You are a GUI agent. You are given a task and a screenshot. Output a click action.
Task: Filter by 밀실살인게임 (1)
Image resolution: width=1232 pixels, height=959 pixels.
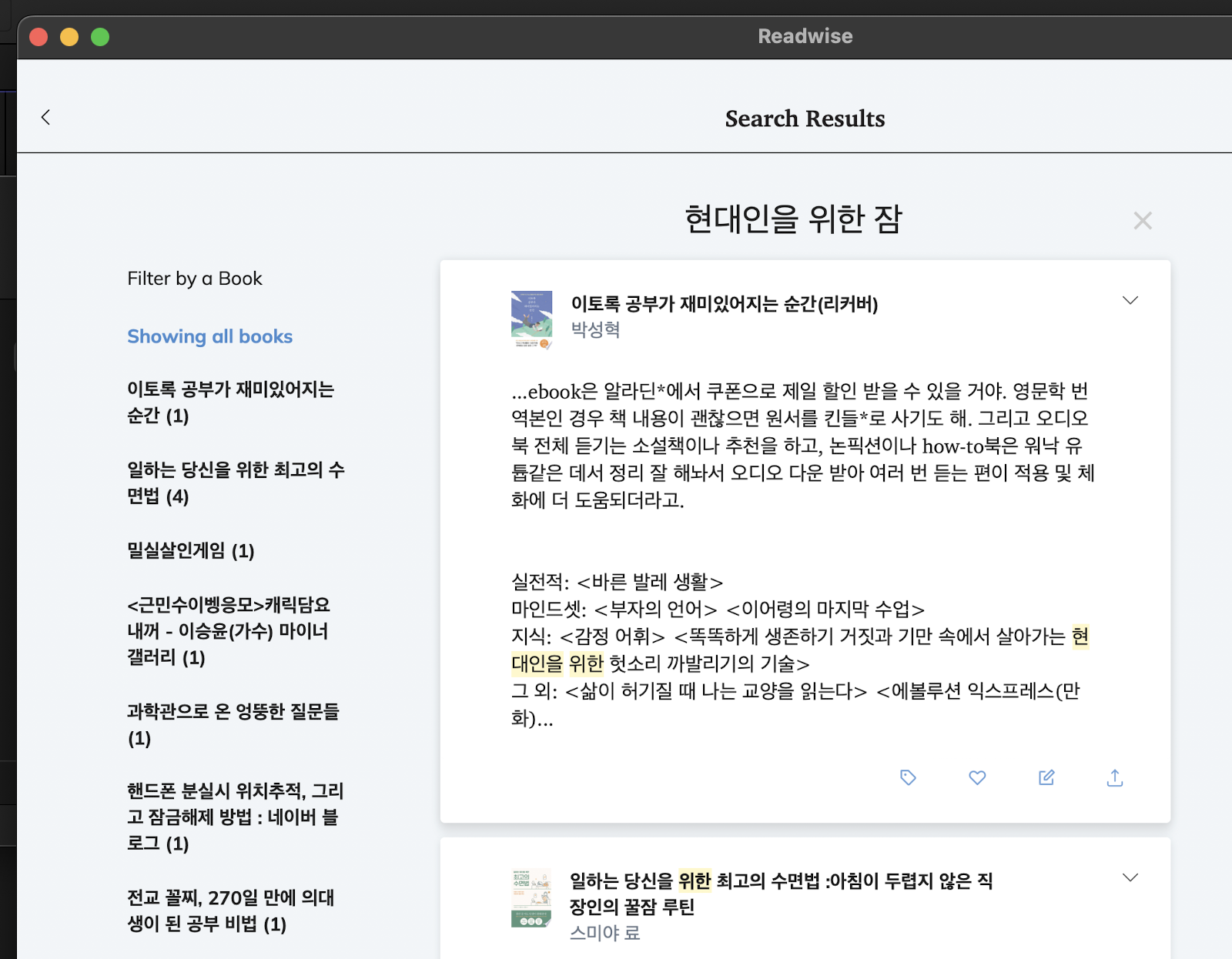tap(190, 550)
